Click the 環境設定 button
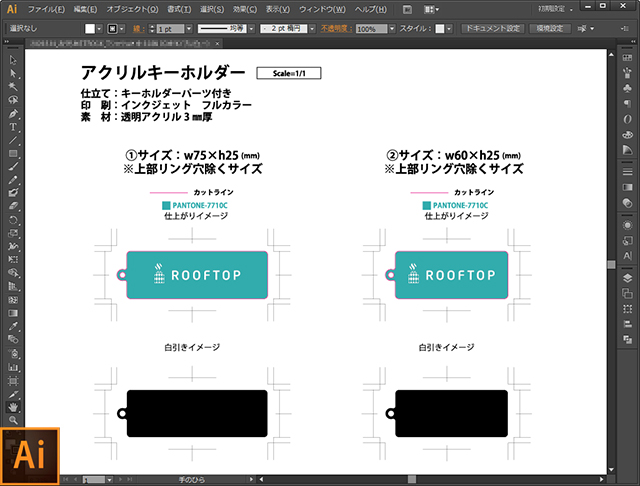 [x=550, y=29]
